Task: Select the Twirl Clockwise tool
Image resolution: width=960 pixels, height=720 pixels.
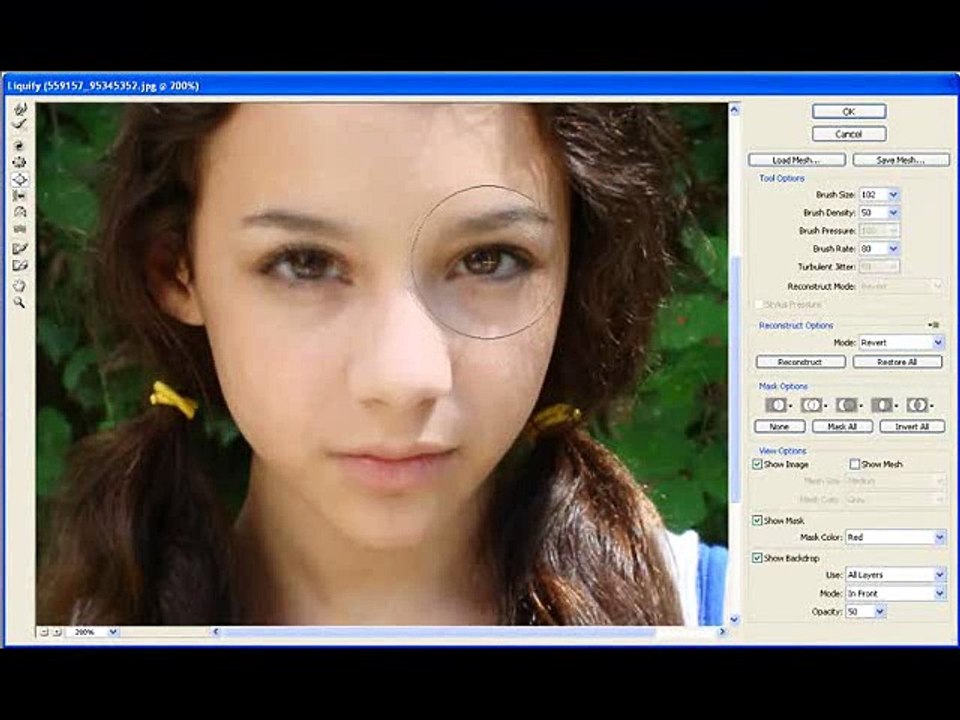Action: [x=20, y=146]
